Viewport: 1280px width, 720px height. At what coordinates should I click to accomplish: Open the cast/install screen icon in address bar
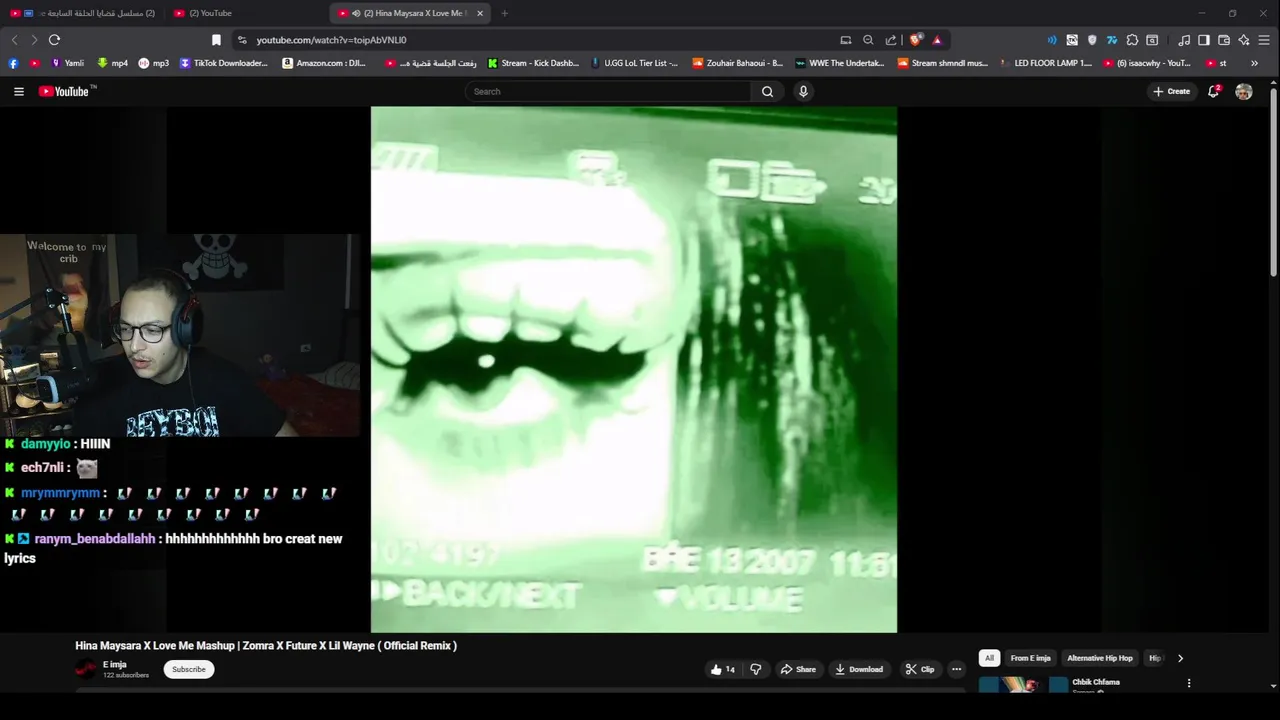tap(846, 40)
